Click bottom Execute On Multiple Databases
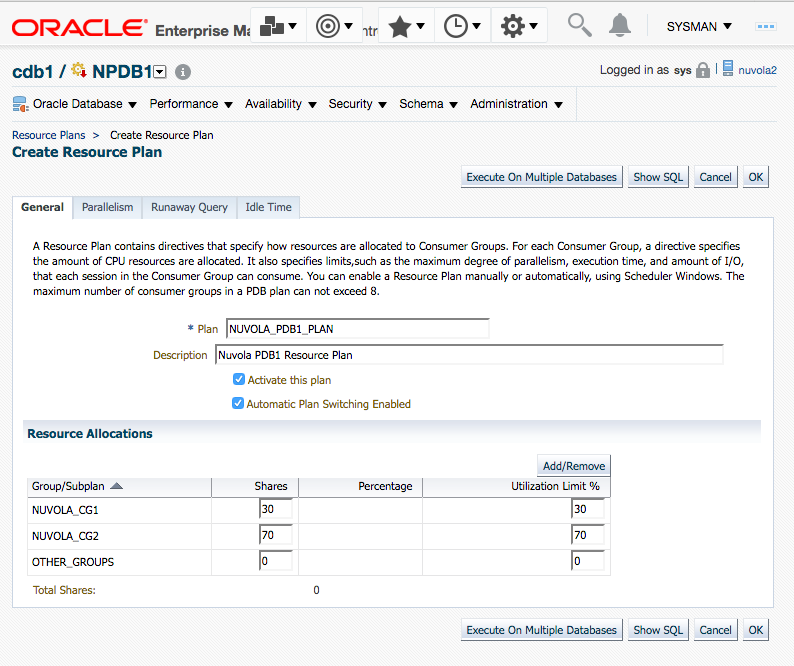Screen dimensions: 794x666 541,630
